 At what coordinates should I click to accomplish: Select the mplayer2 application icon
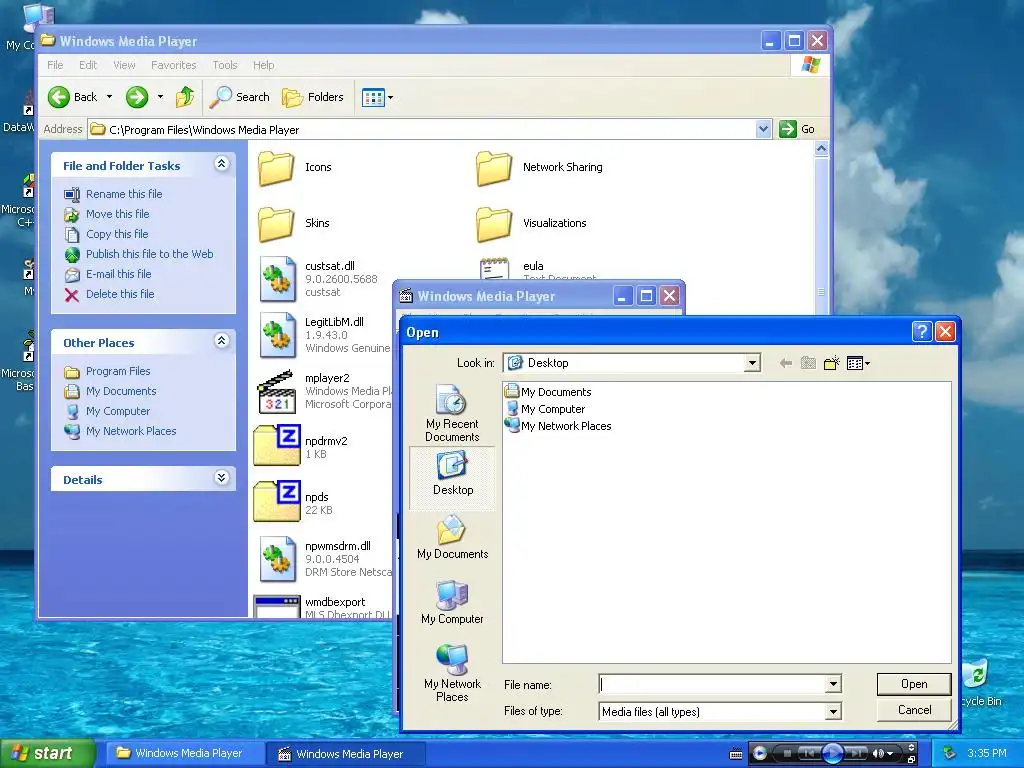(x=276, y=392)
